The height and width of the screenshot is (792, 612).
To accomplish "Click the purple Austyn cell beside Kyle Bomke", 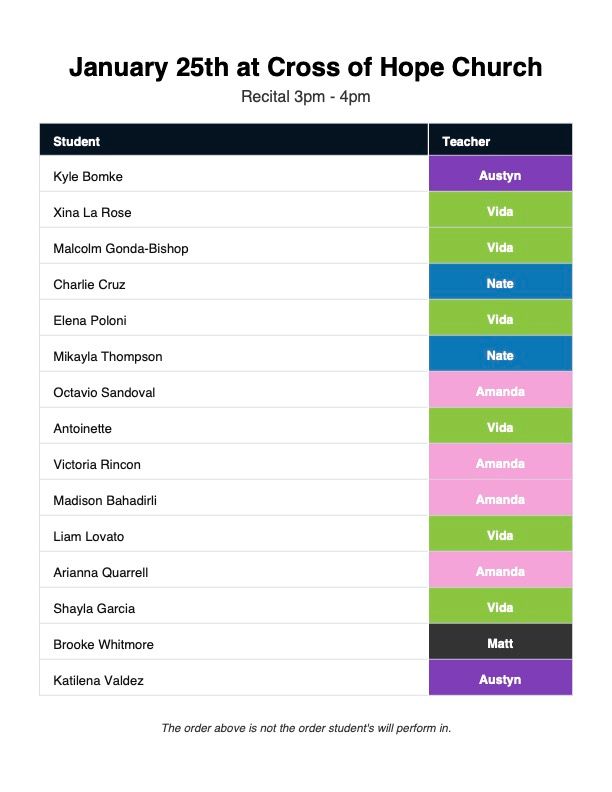I will pyautogui.click(x=500, y=175).
